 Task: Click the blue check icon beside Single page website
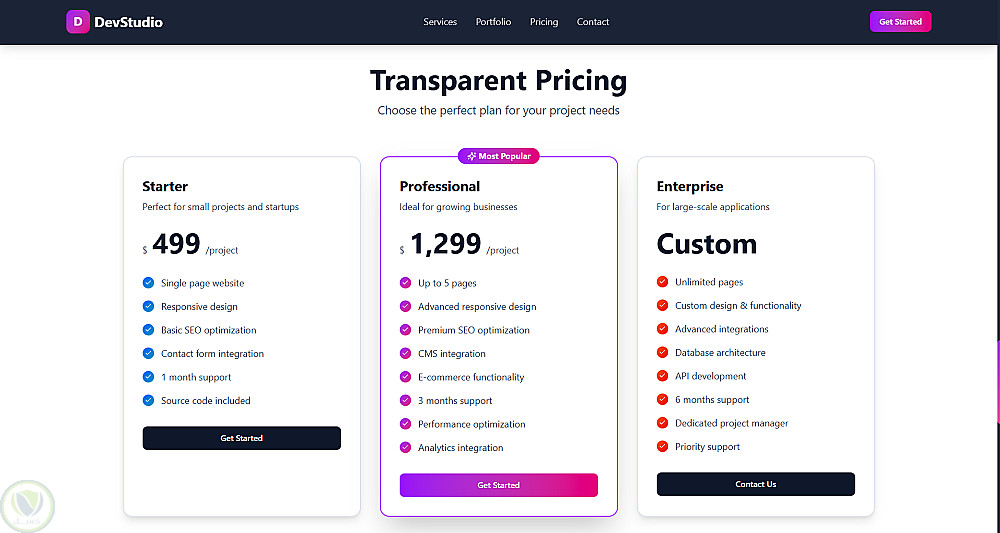click(148, 283)
